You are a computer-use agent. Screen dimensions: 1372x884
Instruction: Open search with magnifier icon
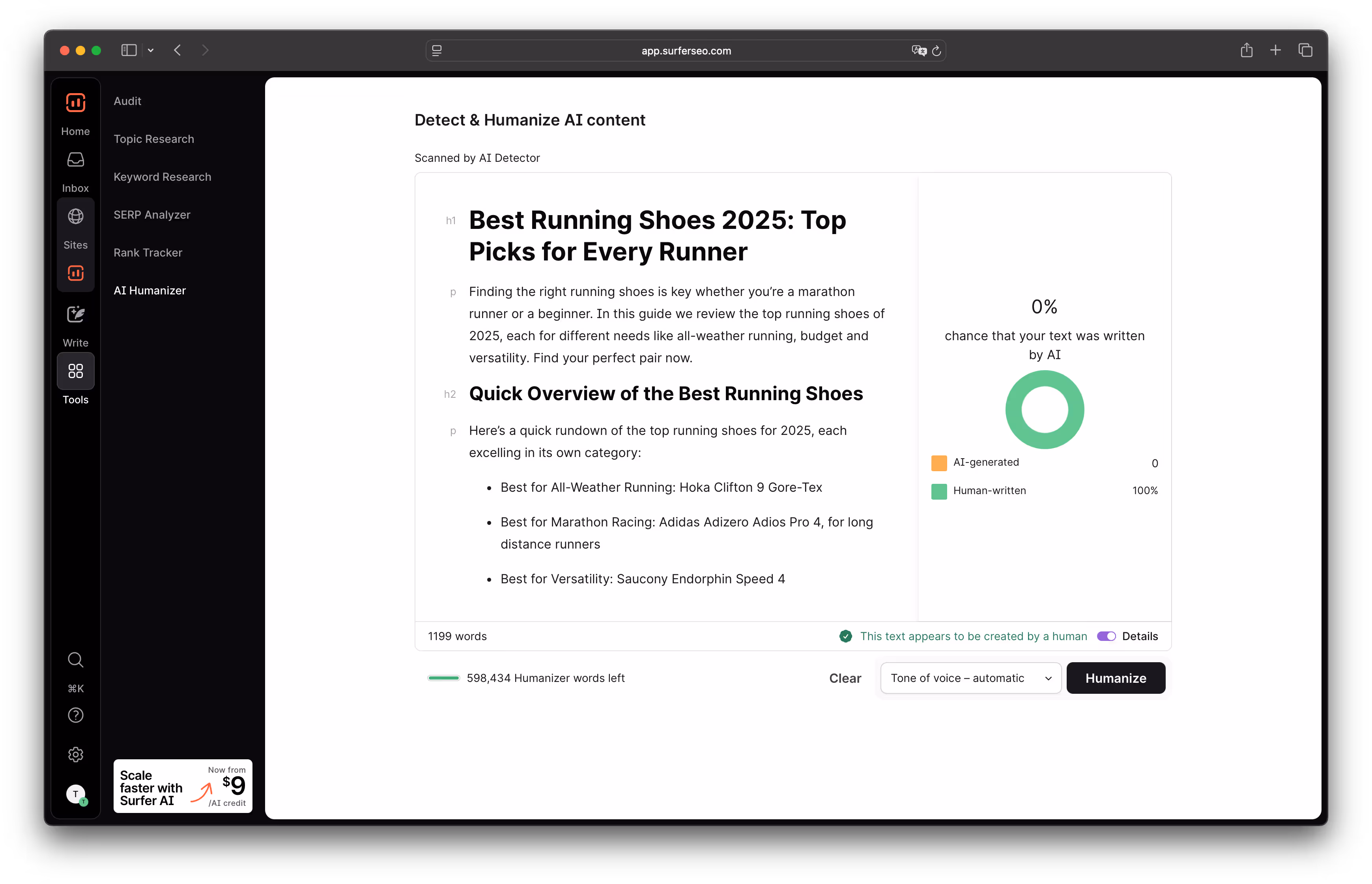75,659
